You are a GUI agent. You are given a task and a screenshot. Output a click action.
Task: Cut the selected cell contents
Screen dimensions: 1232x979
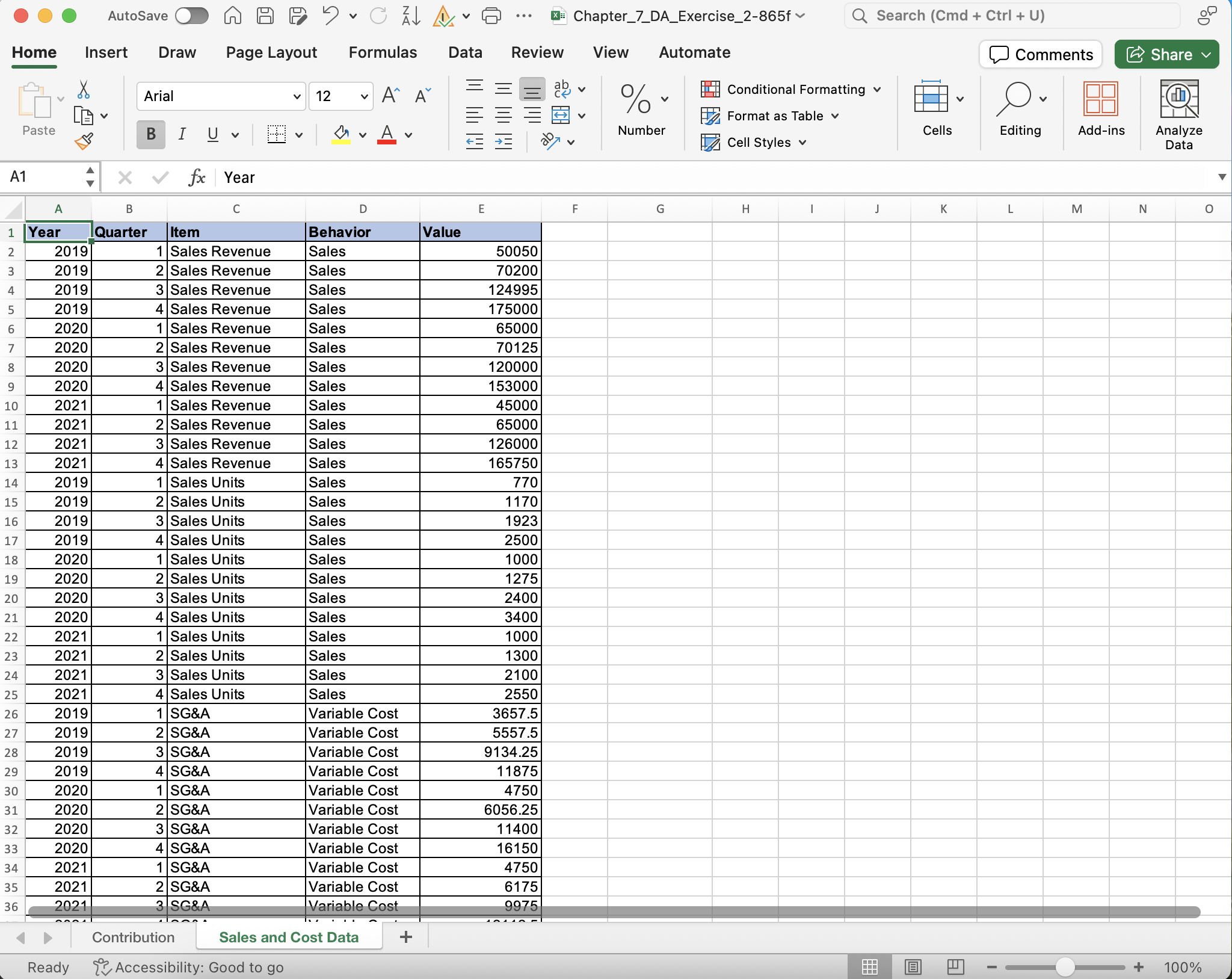[84, 89]
